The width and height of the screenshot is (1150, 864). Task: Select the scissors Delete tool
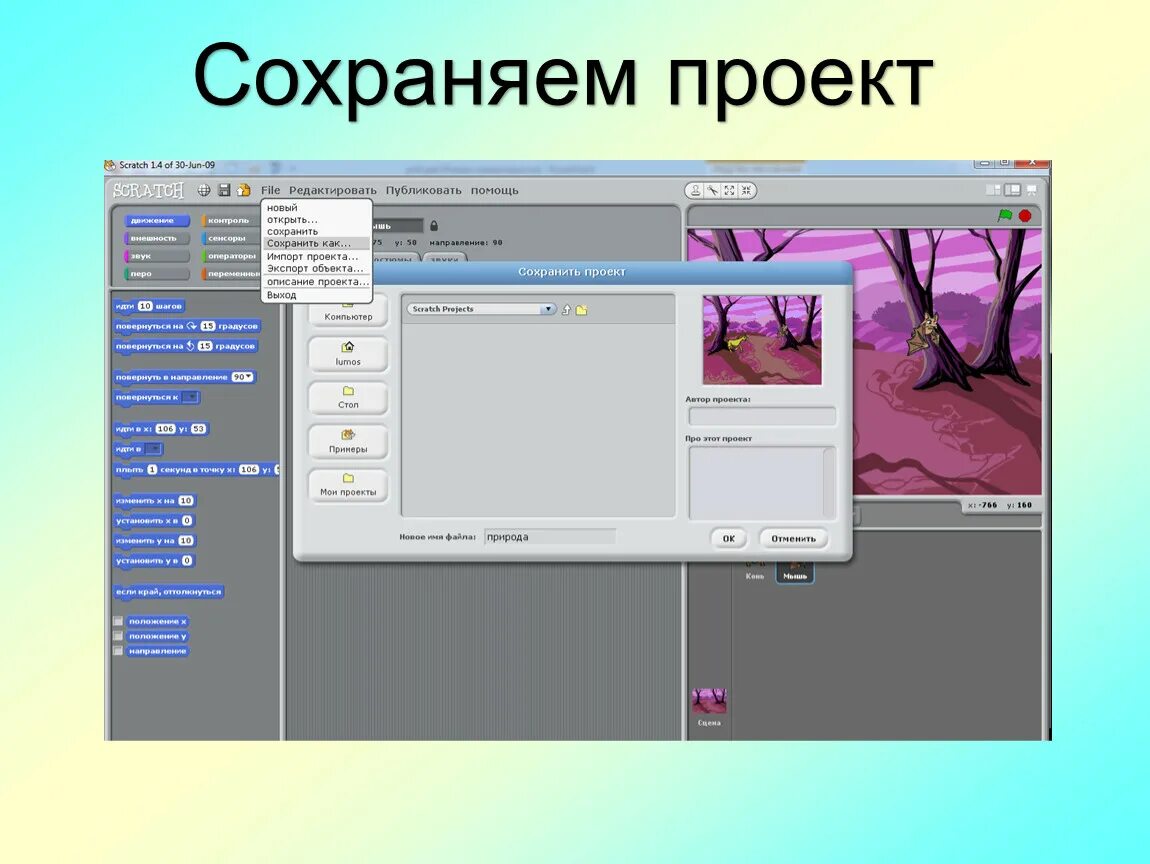(712, 191)
